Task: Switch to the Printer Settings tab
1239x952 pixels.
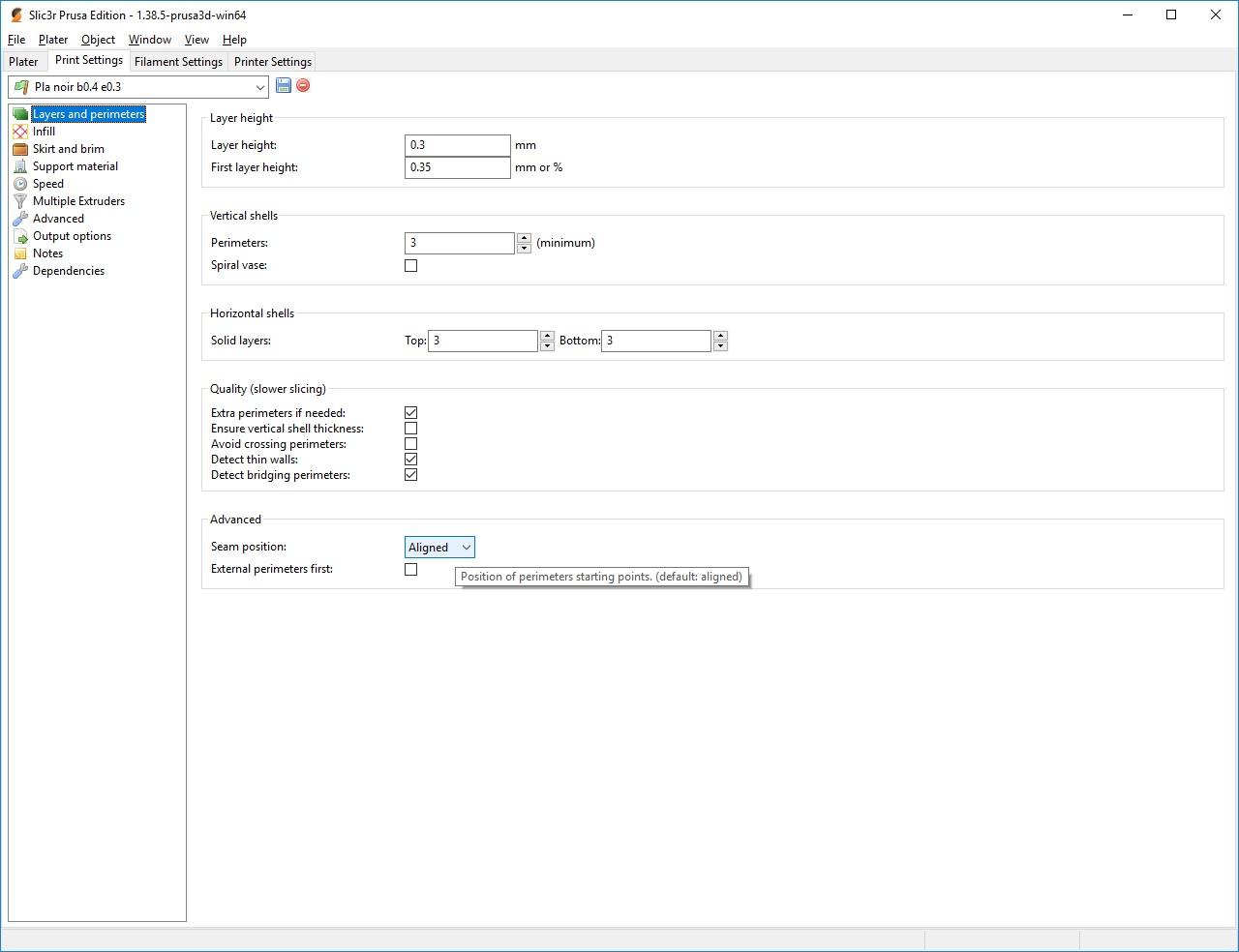Action: click(x=273, y=62)
